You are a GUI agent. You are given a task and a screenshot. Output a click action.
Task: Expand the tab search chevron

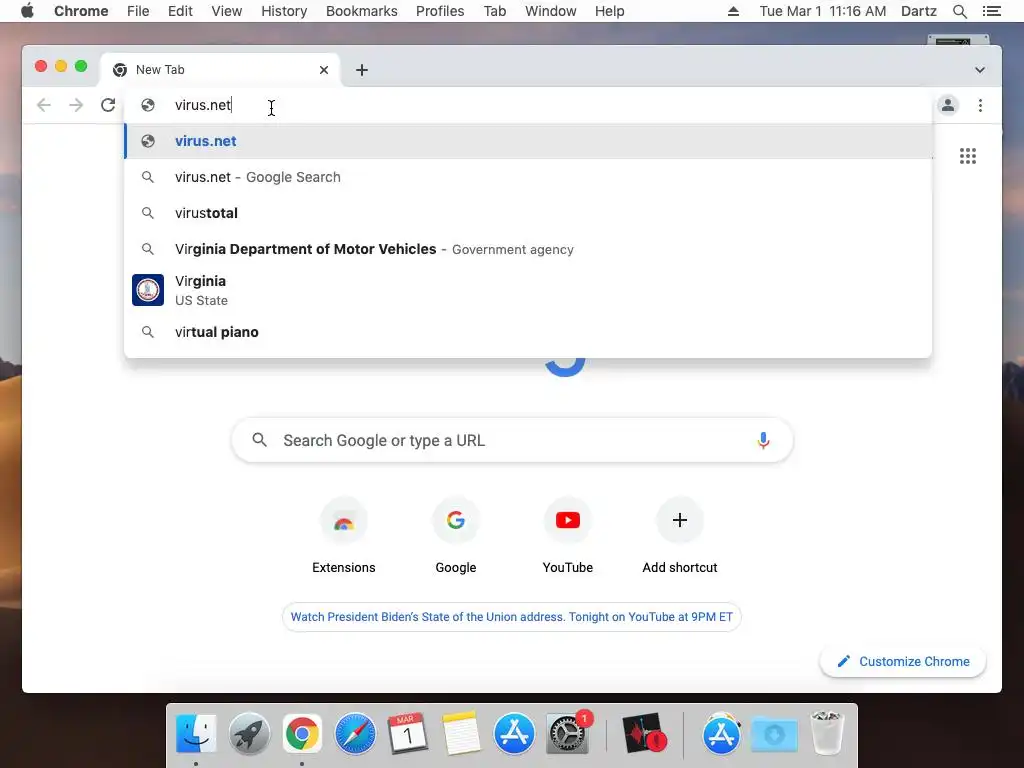pyautogui.click(x=980, y=70)
